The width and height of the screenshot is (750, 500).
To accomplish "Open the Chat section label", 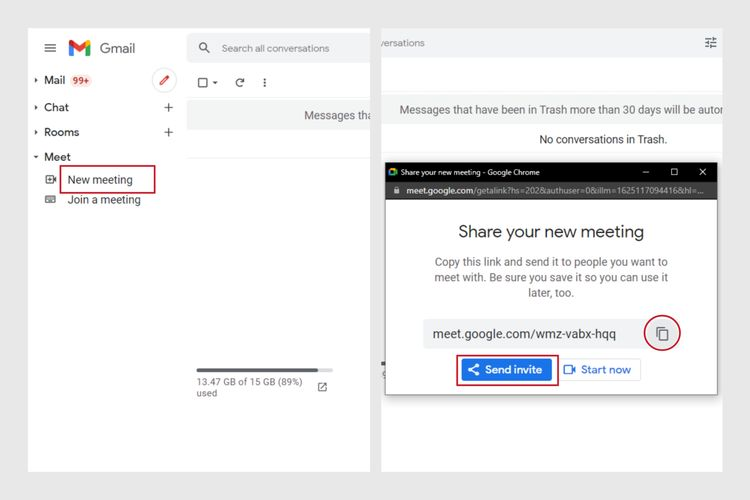I will [x=56, y=107].
